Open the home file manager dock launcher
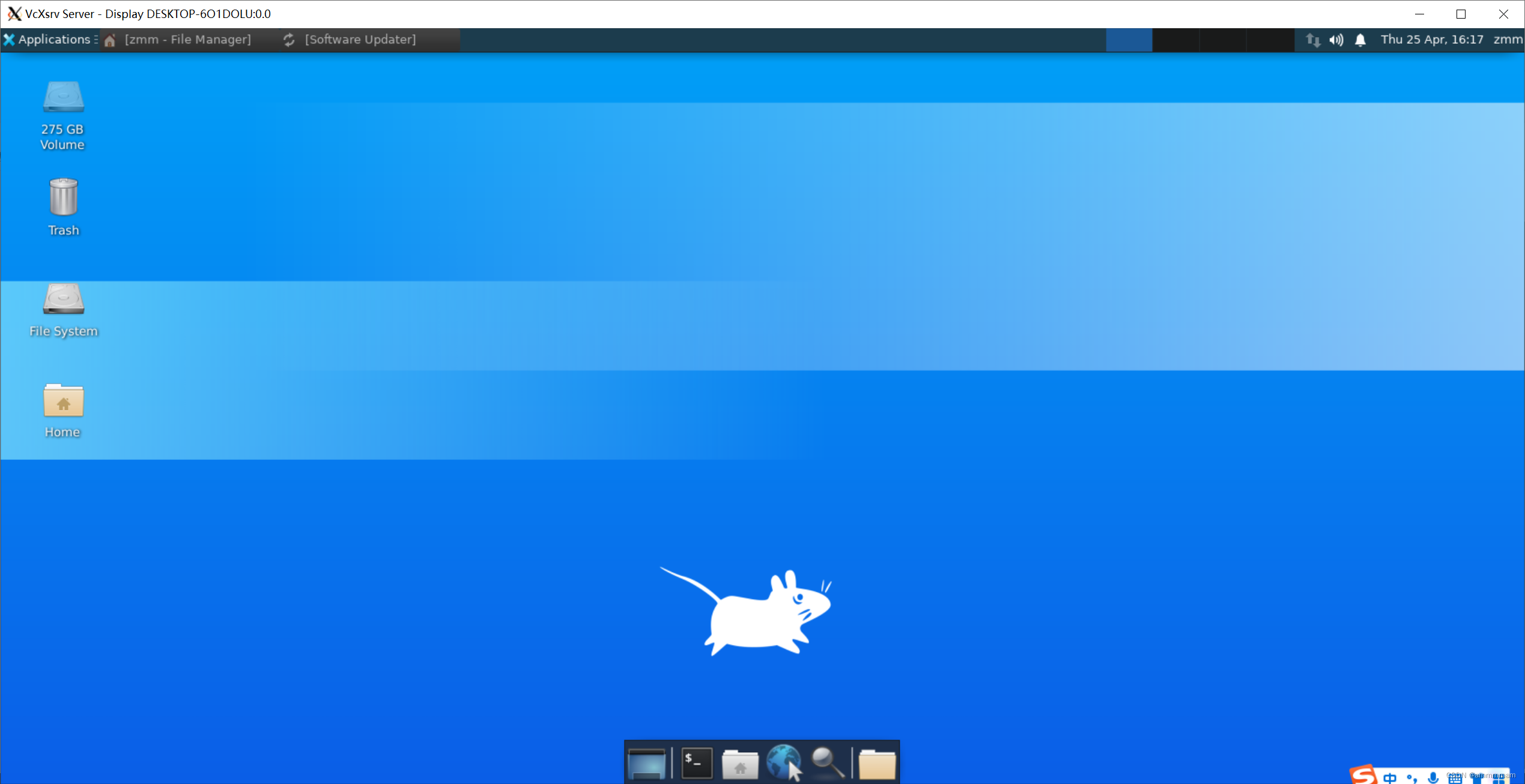The width and height of the screenshot is (1525, 784). click(739, 763)
